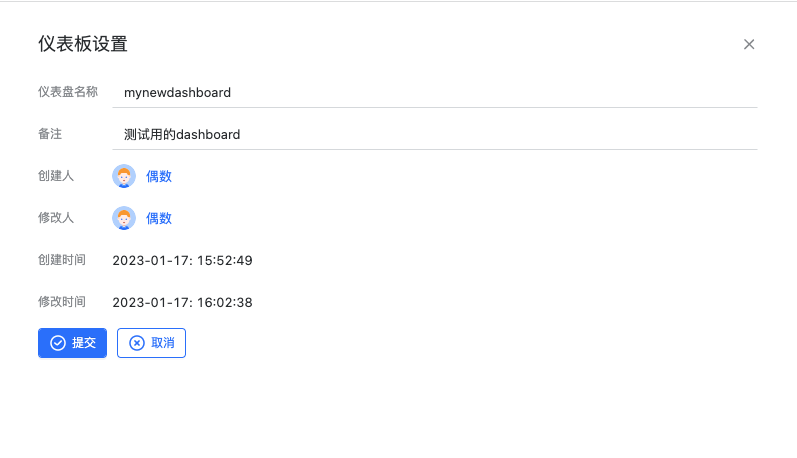Open the creator 偶数 name link
Viewport: 797px width, 458px height.
pos(159,176)
